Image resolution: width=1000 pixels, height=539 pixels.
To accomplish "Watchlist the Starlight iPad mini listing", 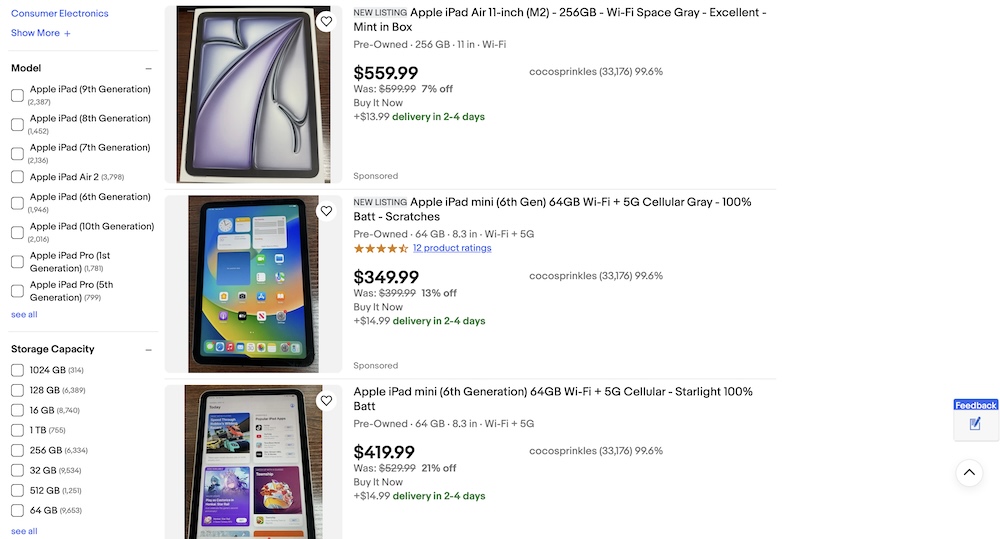I will click(326, 401).
